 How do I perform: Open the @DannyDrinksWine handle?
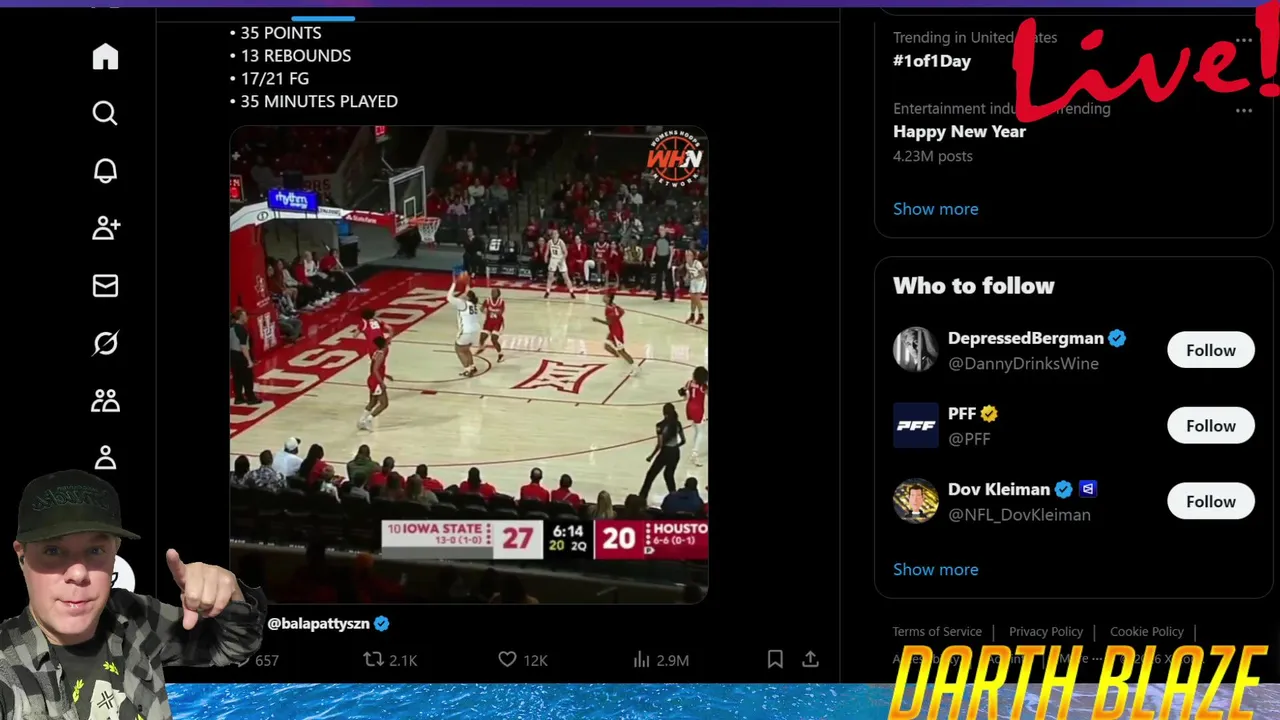point(1023,364)
